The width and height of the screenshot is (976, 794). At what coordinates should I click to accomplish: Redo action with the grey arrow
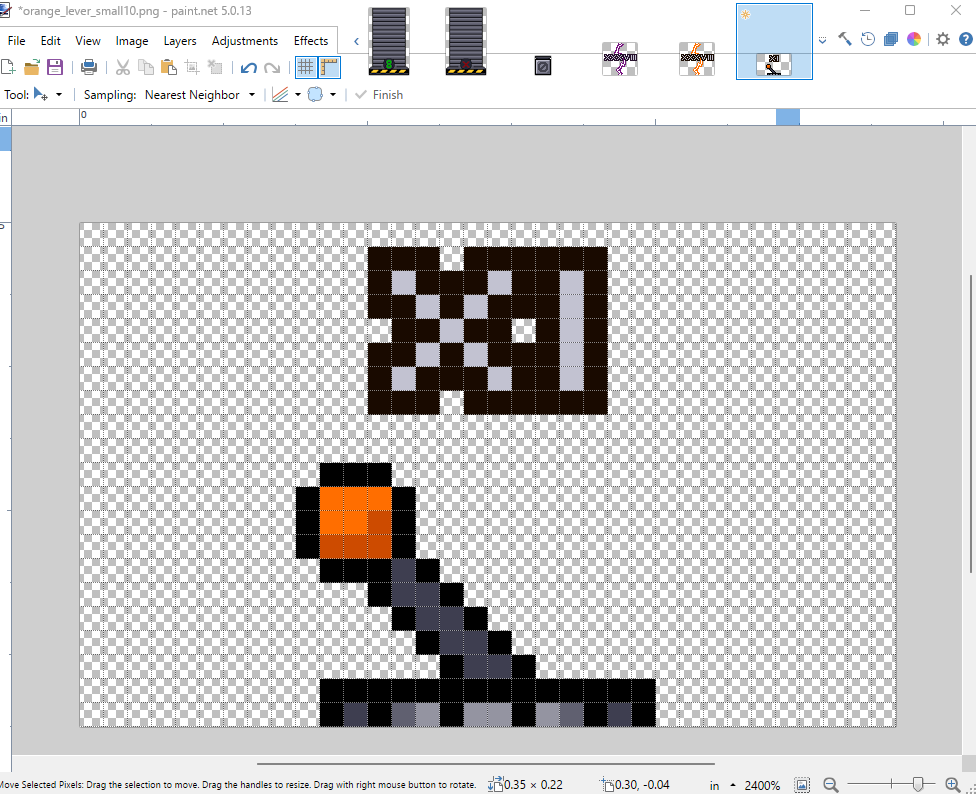[x=272, y=68]
